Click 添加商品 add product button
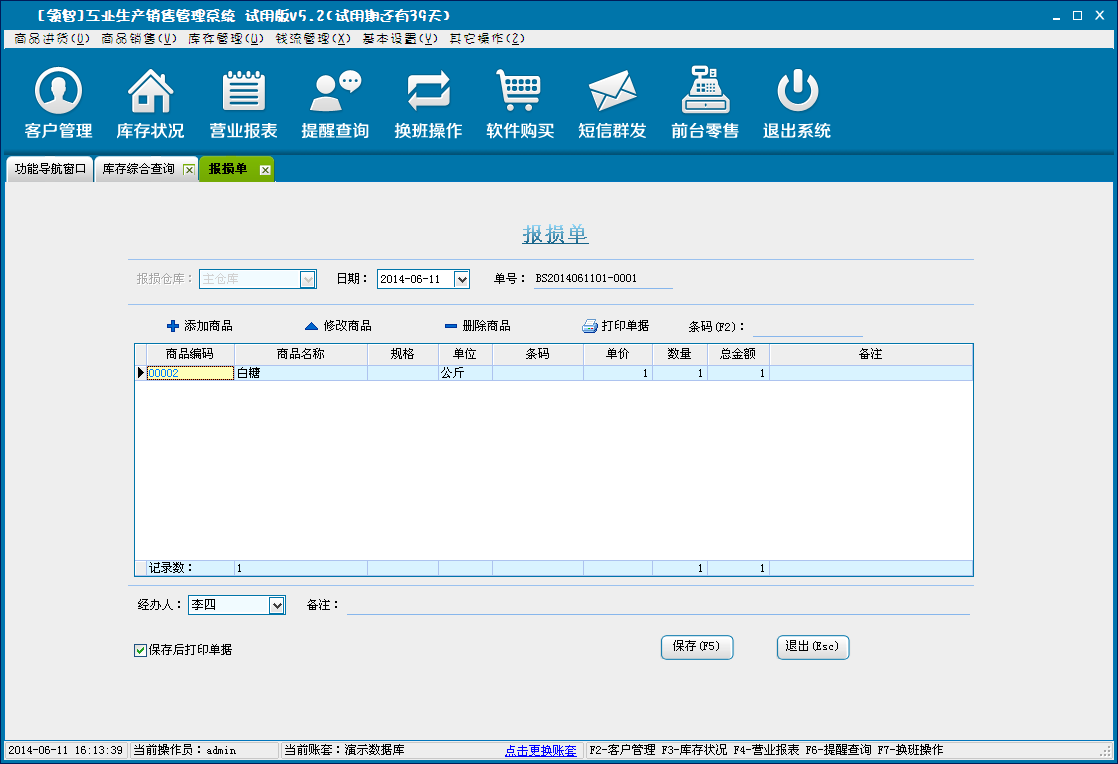The width and height of the screenshot is (1118, 764). [x=200, y=326]
